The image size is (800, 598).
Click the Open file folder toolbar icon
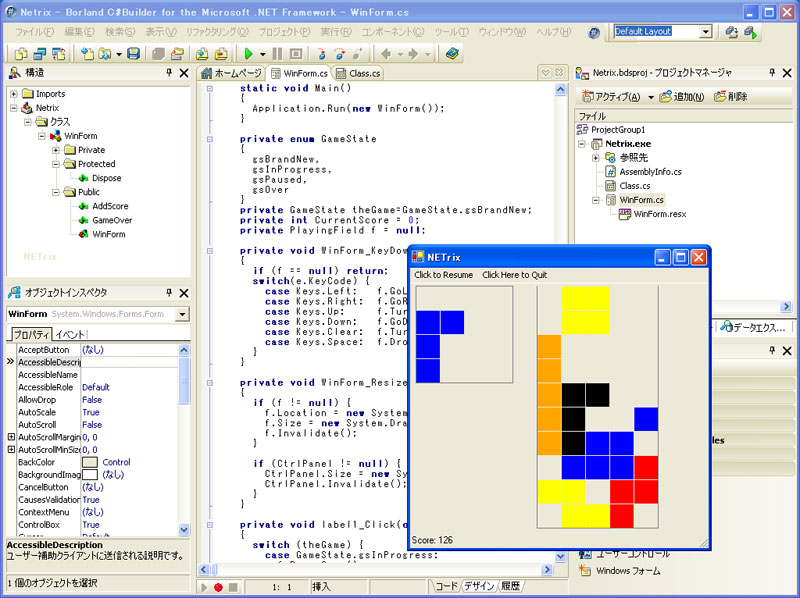105,54
